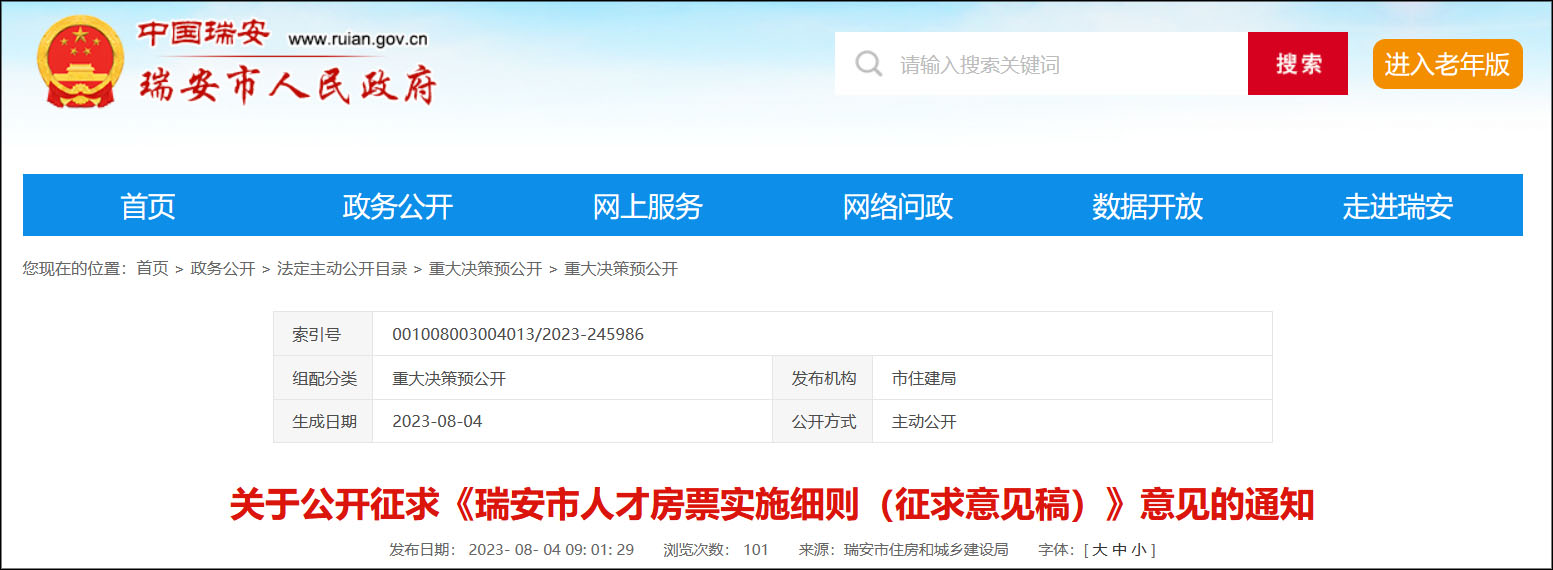Click the red article title heading
This screenshot has width=1553, height=570.
point(772,505)
